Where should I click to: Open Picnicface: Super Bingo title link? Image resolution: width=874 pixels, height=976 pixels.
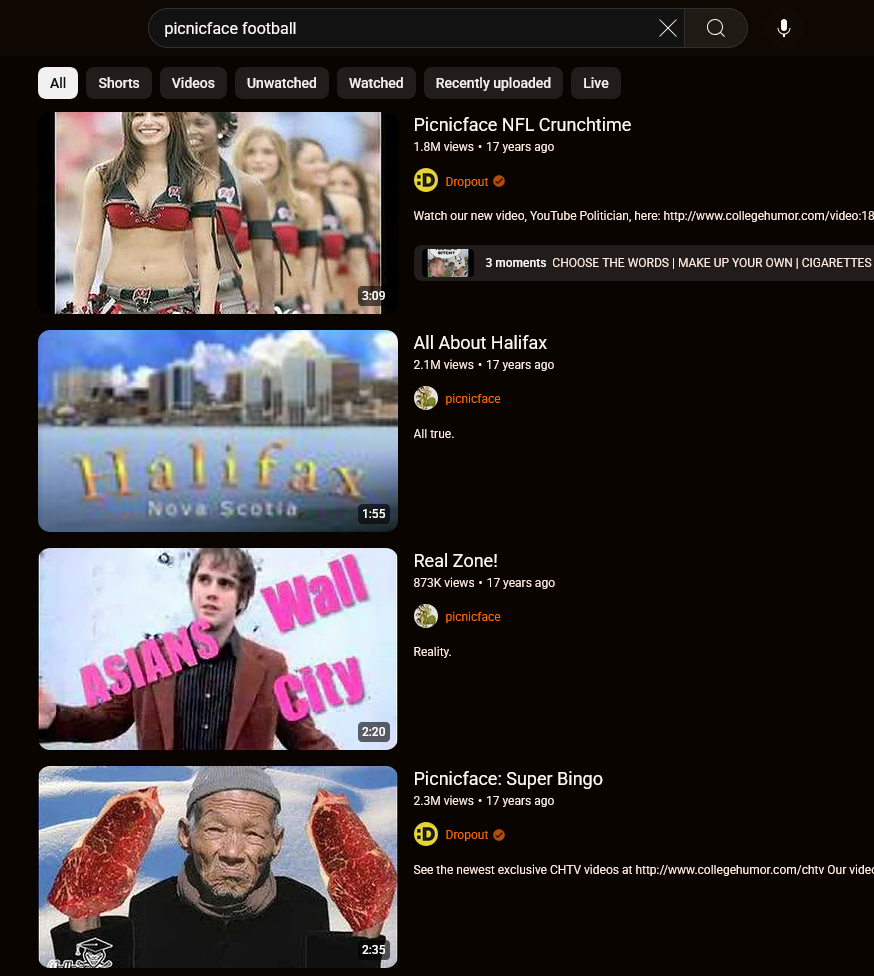[x=508, y=779]
